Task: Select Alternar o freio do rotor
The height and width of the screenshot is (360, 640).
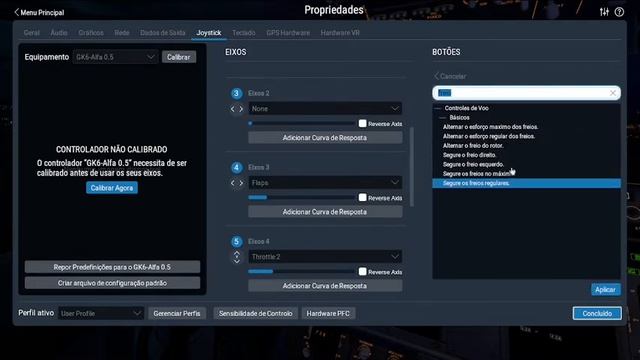Action: 473,146
